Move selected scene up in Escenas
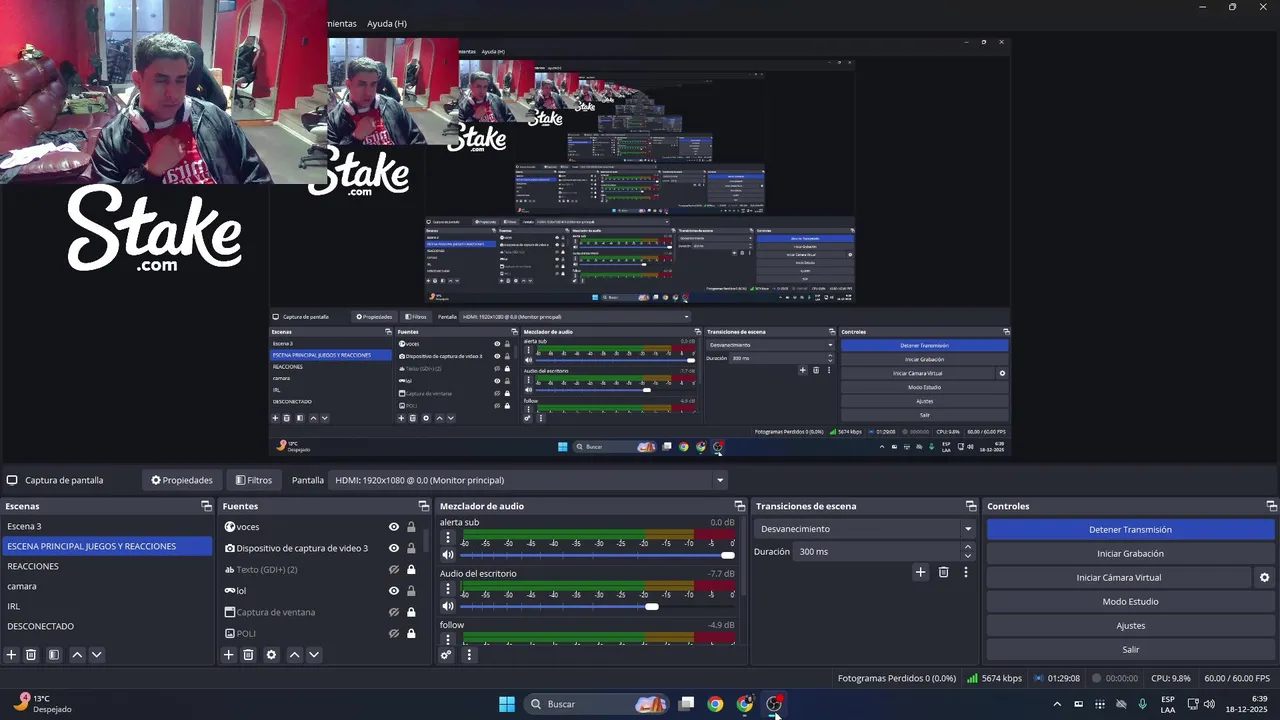The width and height of the screenshot is (1280, 720). pos(77,655)
